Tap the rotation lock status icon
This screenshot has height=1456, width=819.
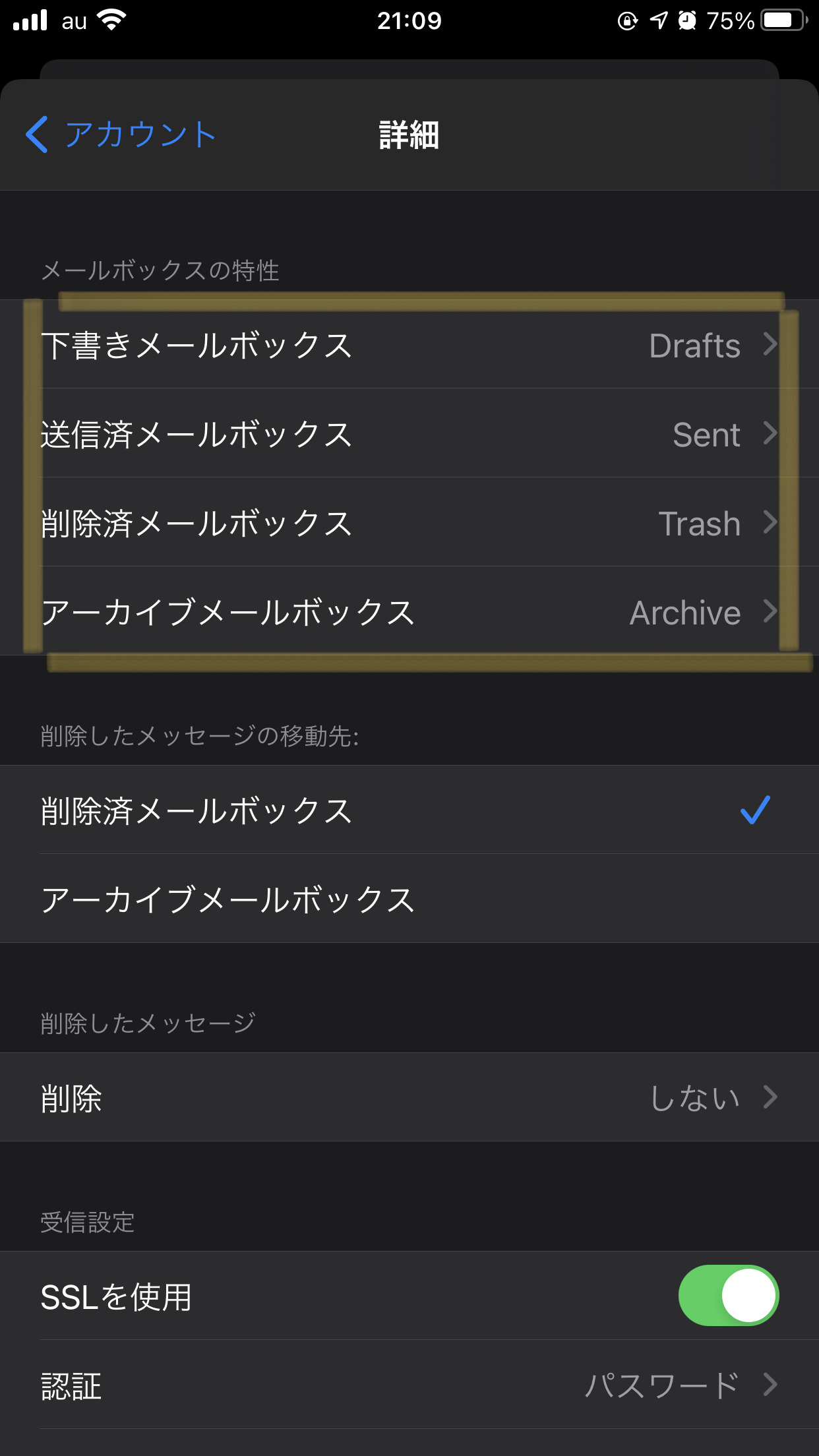627,21
